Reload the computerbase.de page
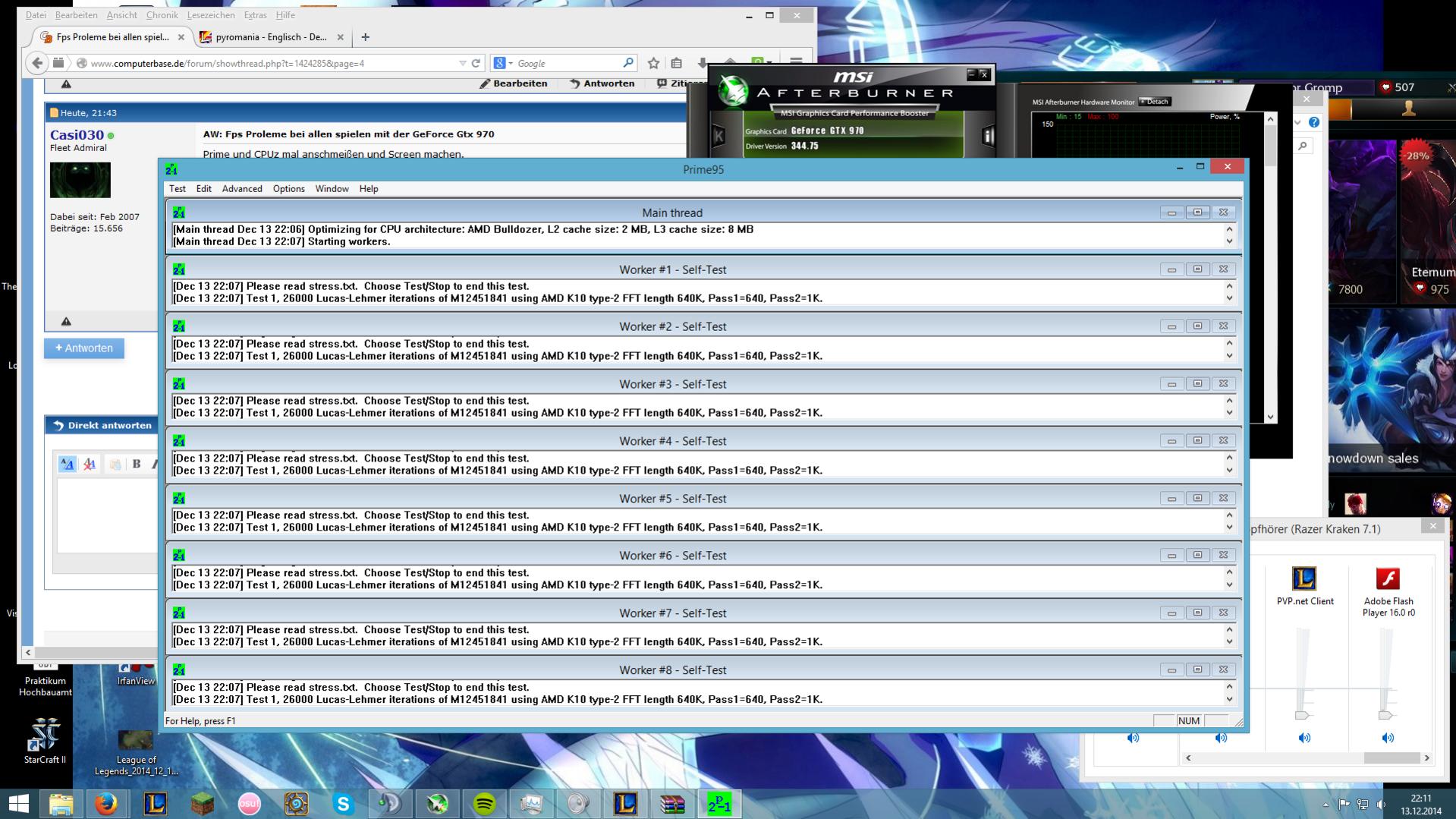 [x=476, y=63]
